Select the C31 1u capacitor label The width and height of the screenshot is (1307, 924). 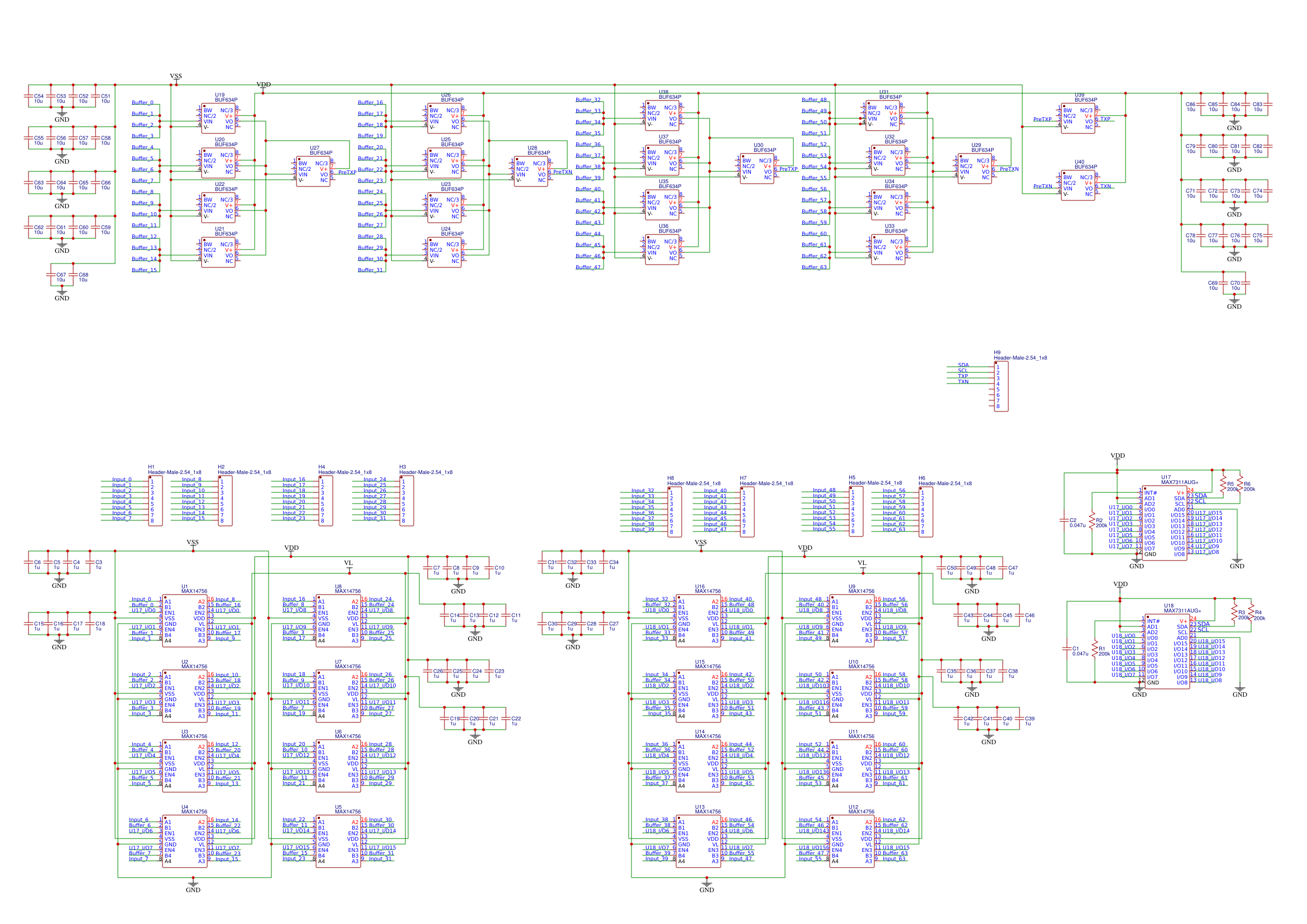click(552, 564)
